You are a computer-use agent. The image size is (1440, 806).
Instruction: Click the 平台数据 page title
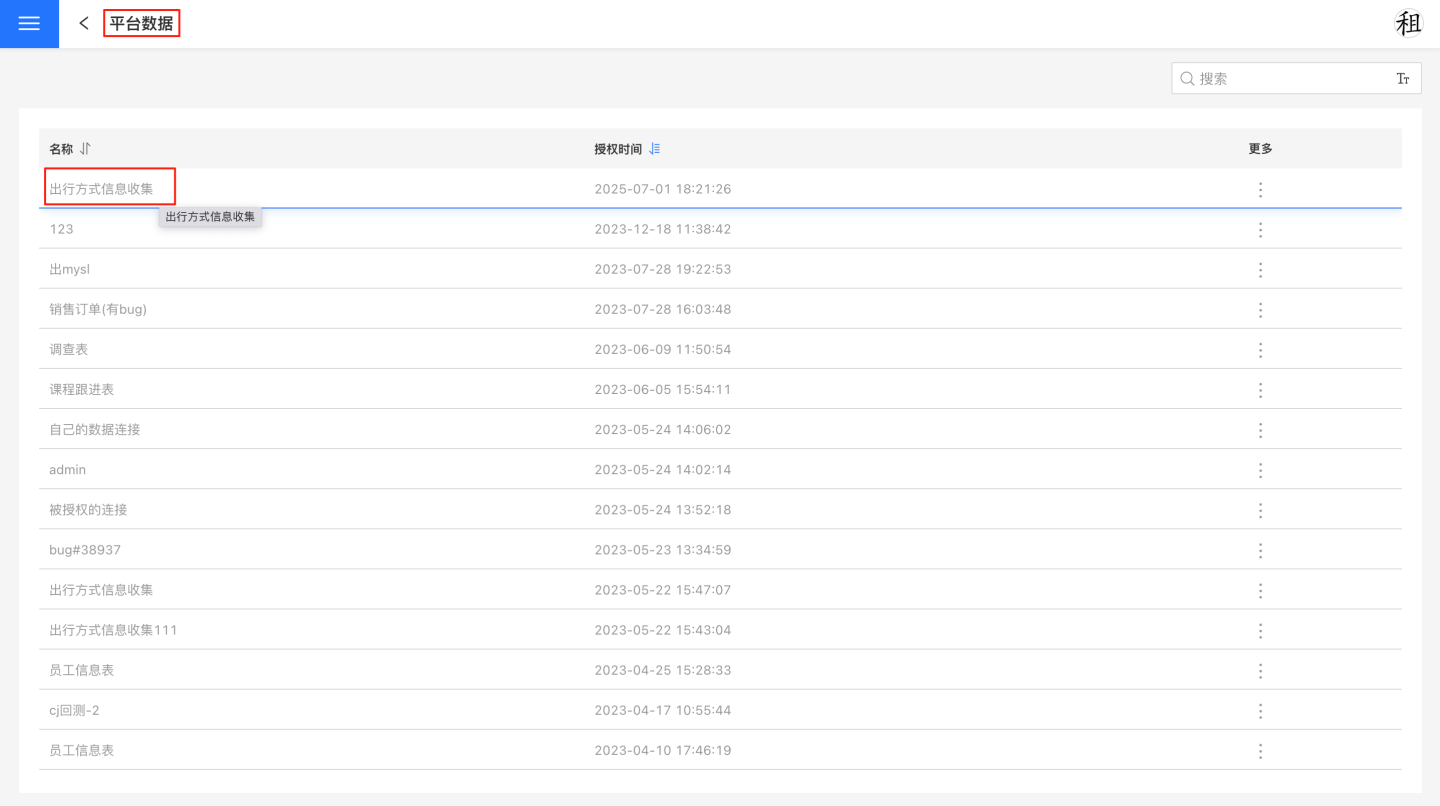(141, 23)
